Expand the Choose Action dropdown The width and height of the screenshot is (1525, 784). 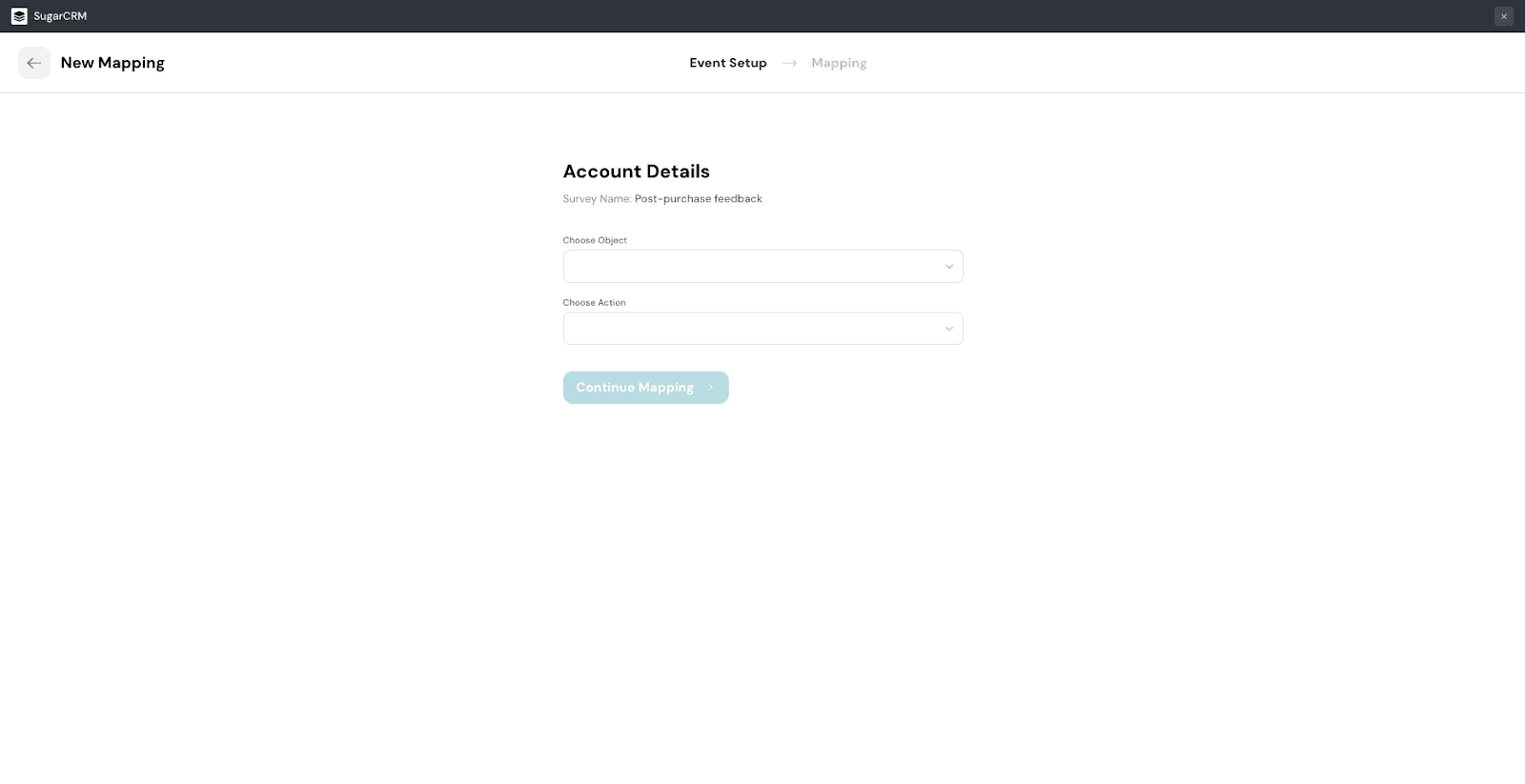pos(753,329)
